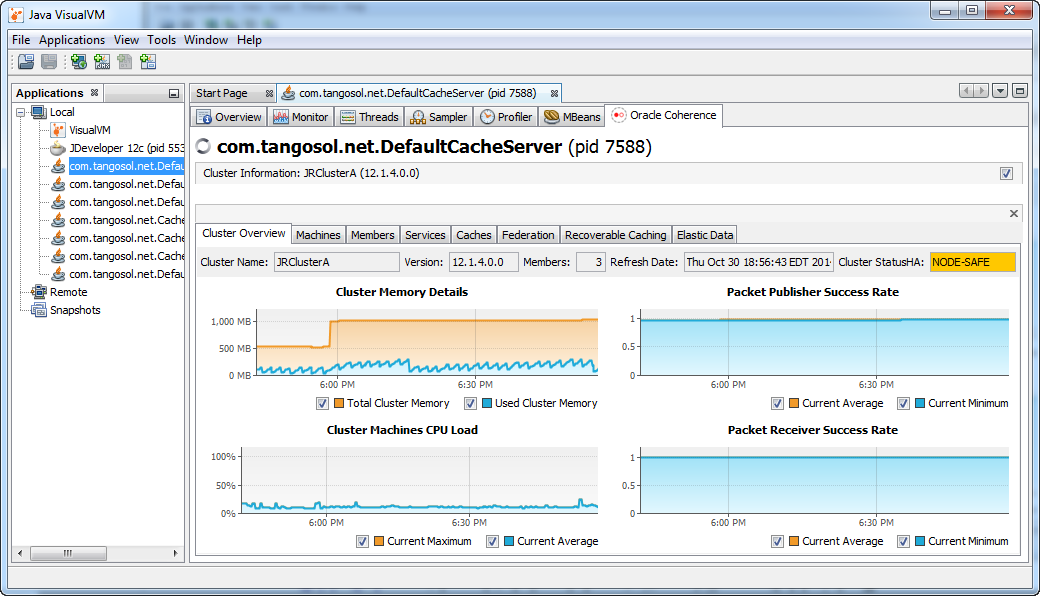Viewport: 1040px width, 596px height.
Task: Collapse the Local tree node
Action: pos(21,112)
